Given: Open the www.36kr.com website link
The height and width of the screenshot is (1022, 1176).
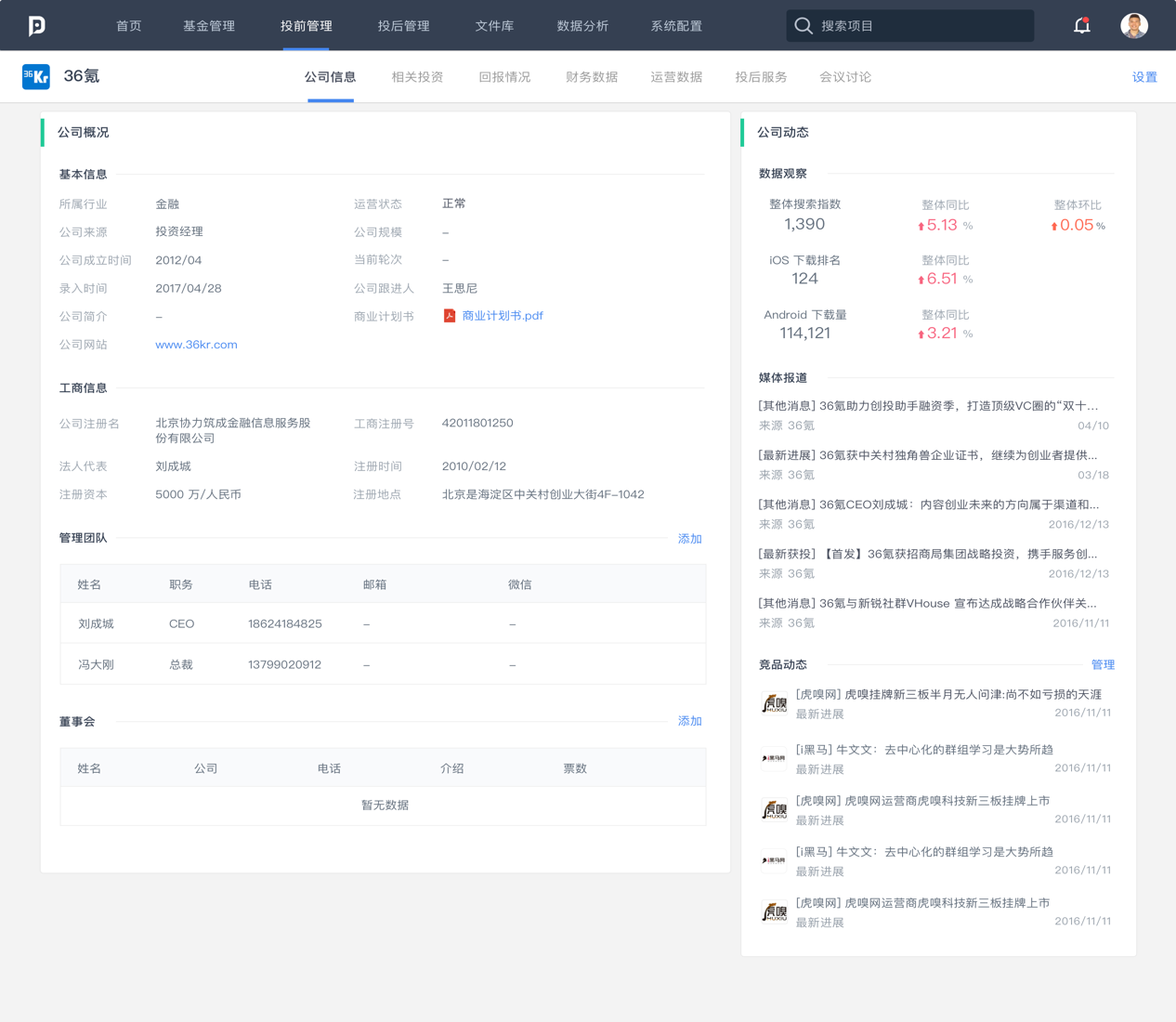Looking at the screenshot, I should [x=196, y=345].
